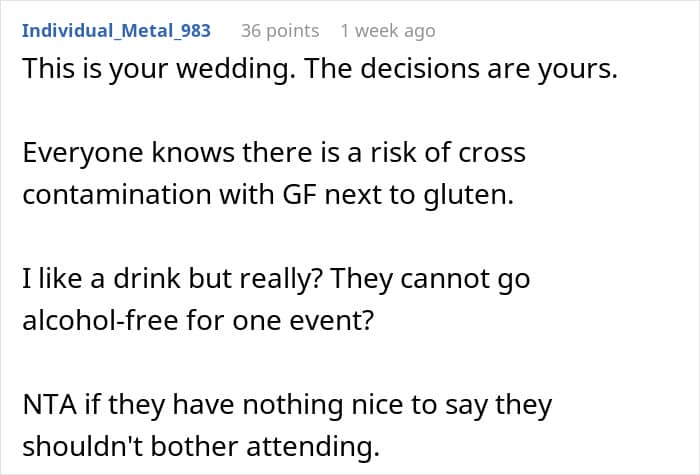Click the word 'Everyone' in the comment

coord(80,153)
